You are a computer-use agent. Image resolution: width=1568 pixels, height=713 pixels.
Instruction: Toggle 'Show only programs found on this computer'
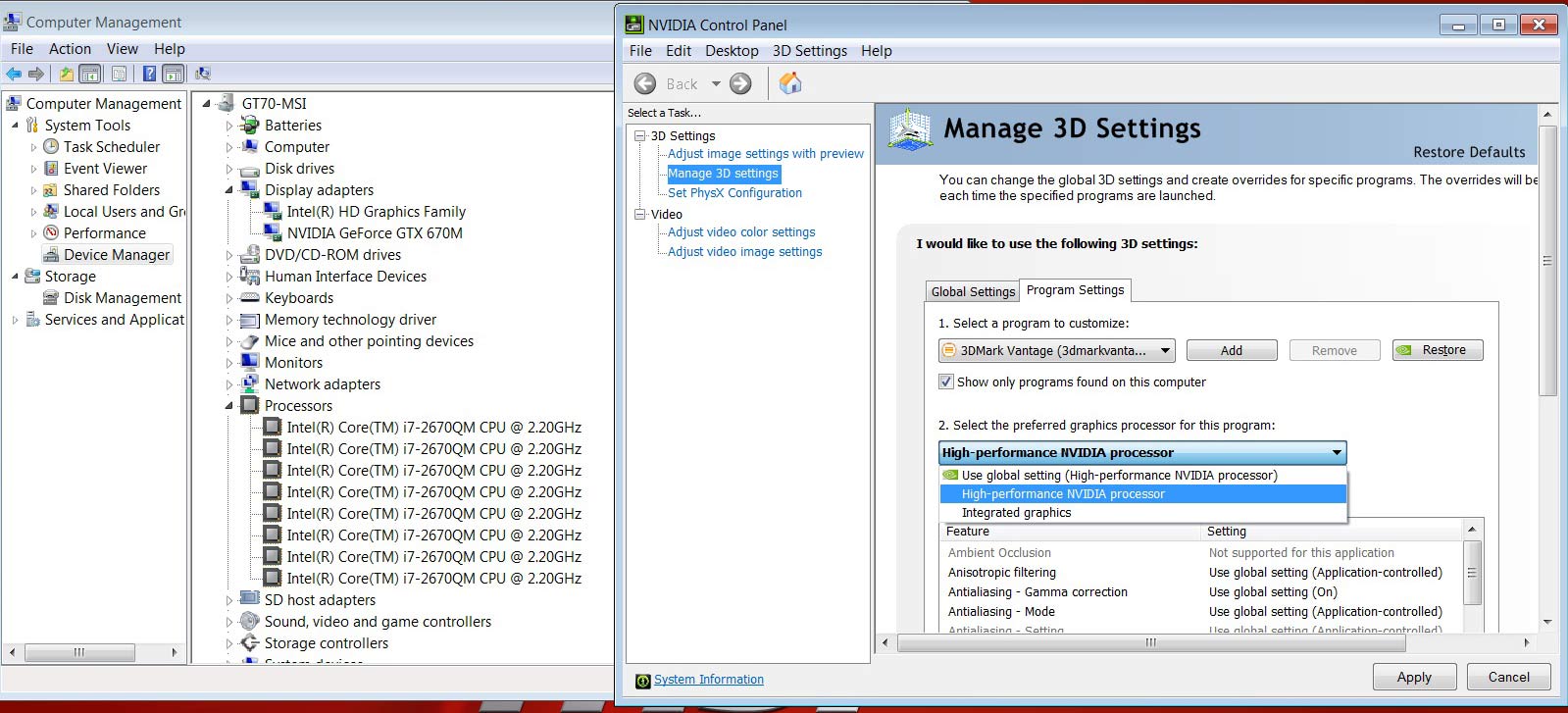pyautogui.click(x=946, y=382)
